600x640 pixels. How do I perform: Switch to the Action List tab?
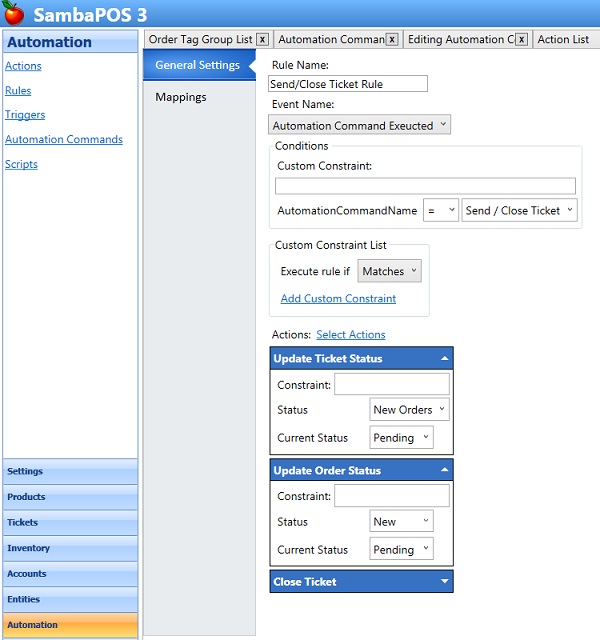point(563,40)
